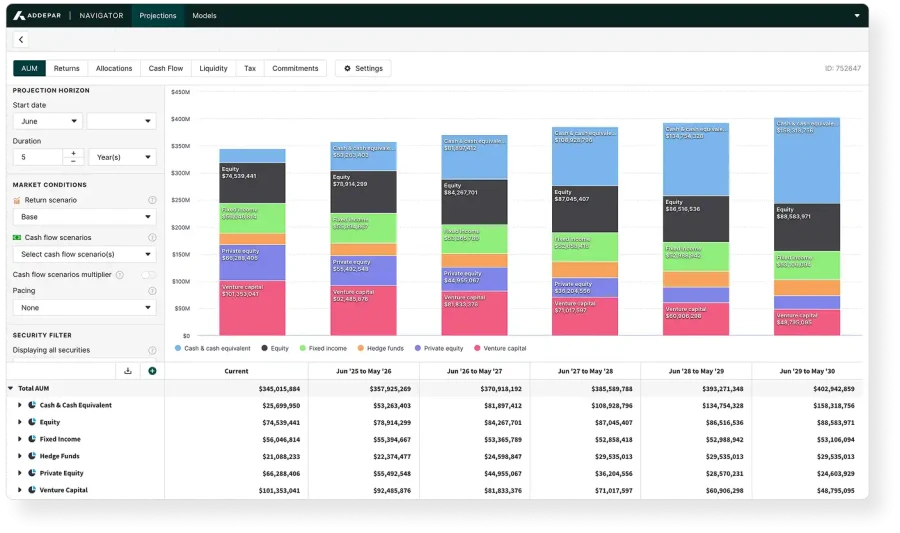Toggle Equity series in chart legend
The image size is (900, 533).
click(x=275, y=348)
